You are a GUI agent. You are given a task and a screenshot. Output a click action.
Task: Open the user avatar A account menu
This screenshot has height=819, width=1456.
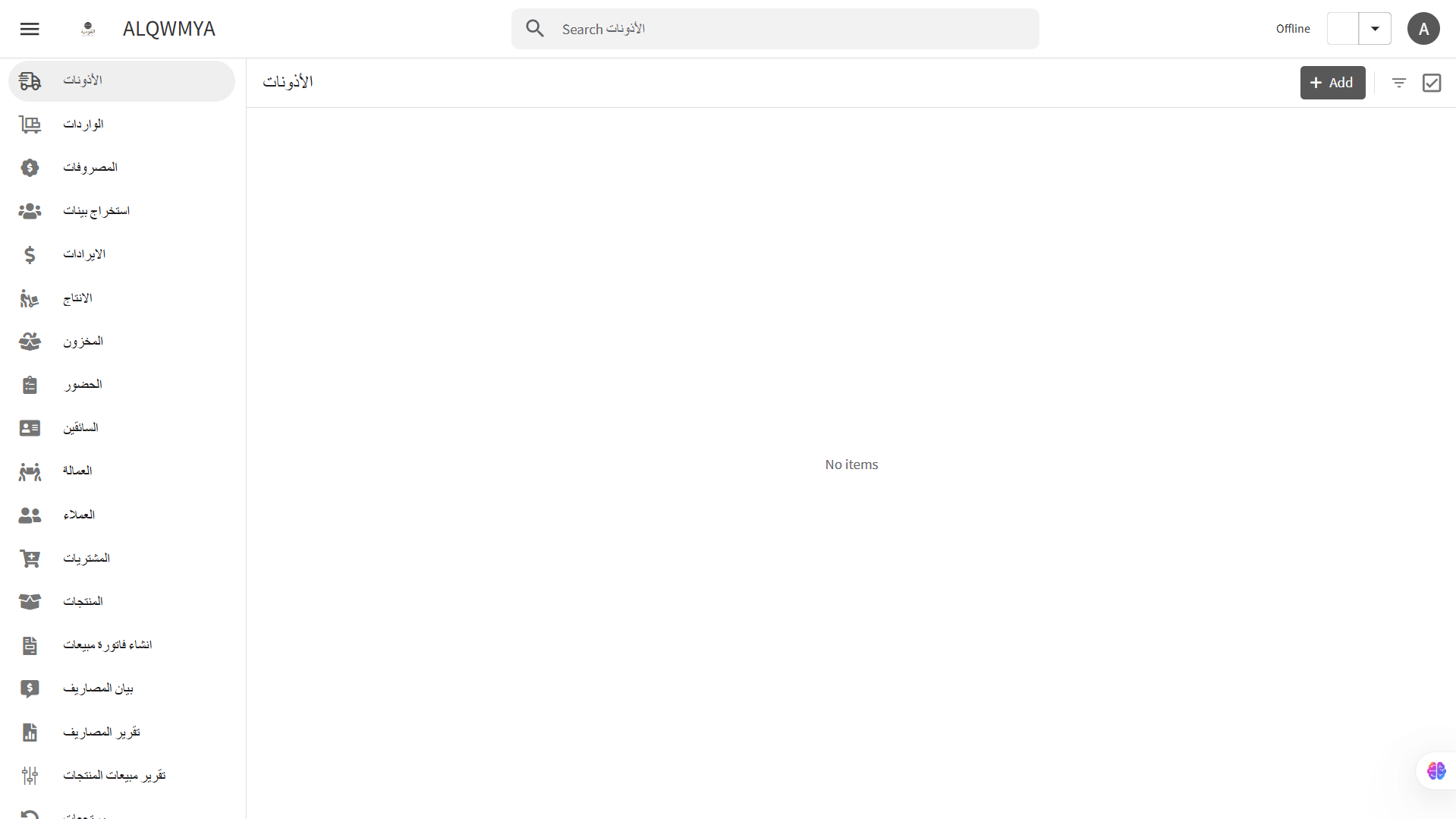pos(1423,29)
